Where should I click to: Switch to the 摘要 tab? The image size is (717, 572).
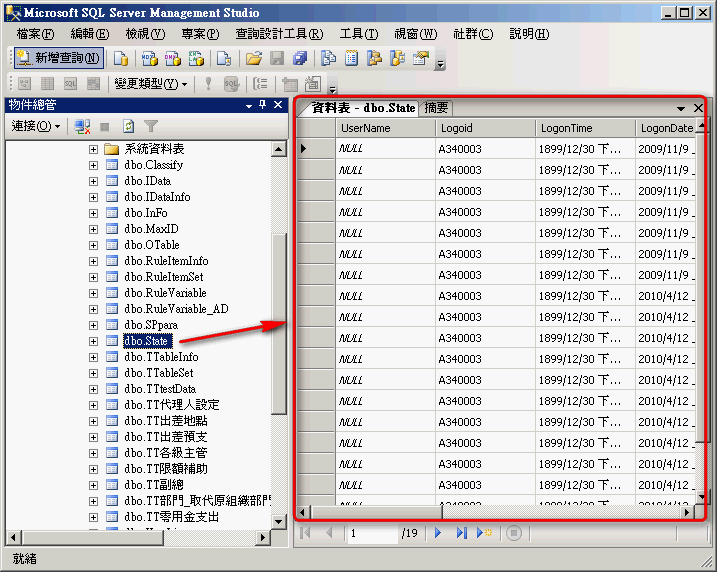click(x=436, y=108)
